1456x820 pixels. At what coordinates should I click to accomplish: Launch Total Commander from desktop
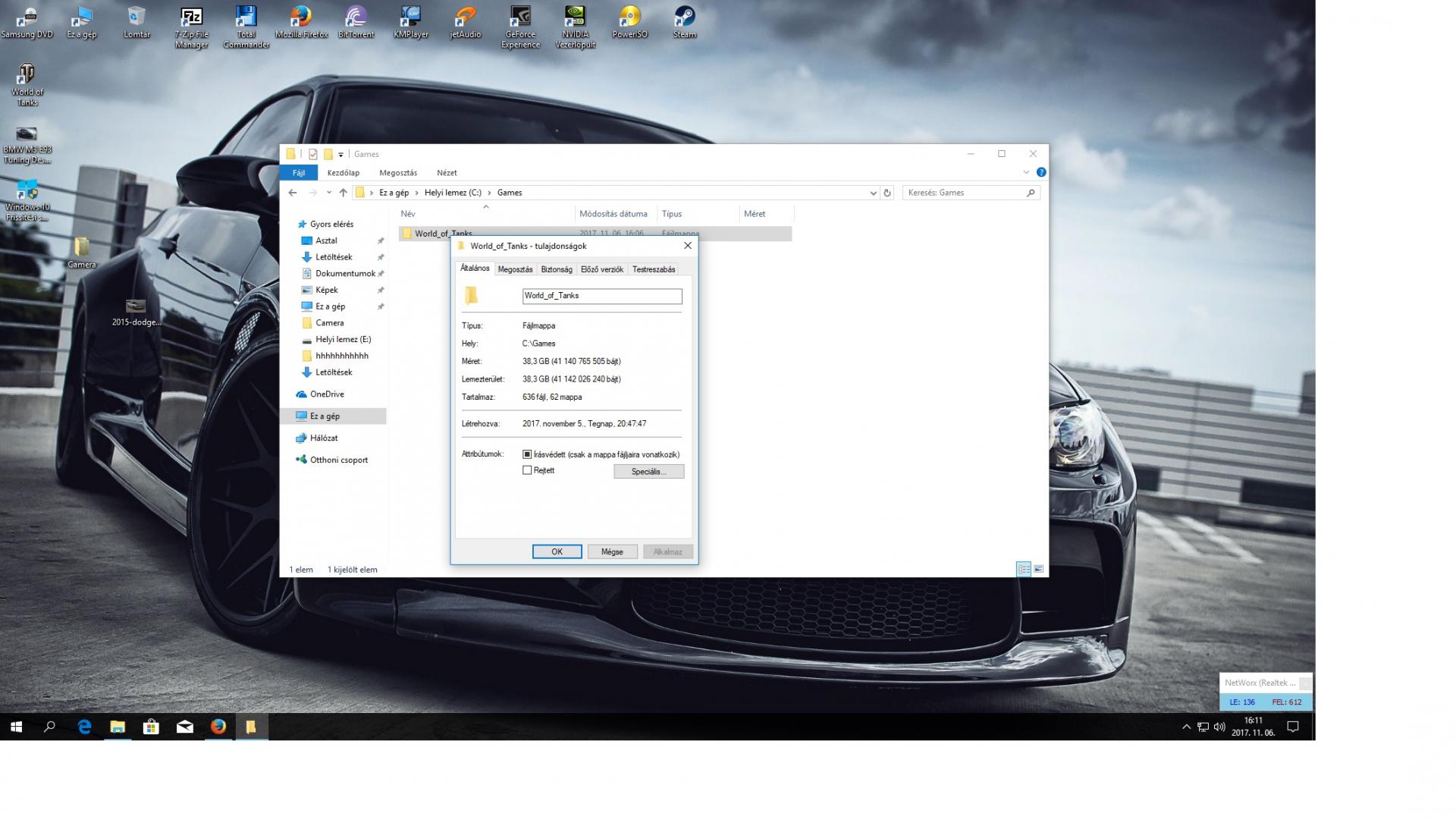(246, 27)
